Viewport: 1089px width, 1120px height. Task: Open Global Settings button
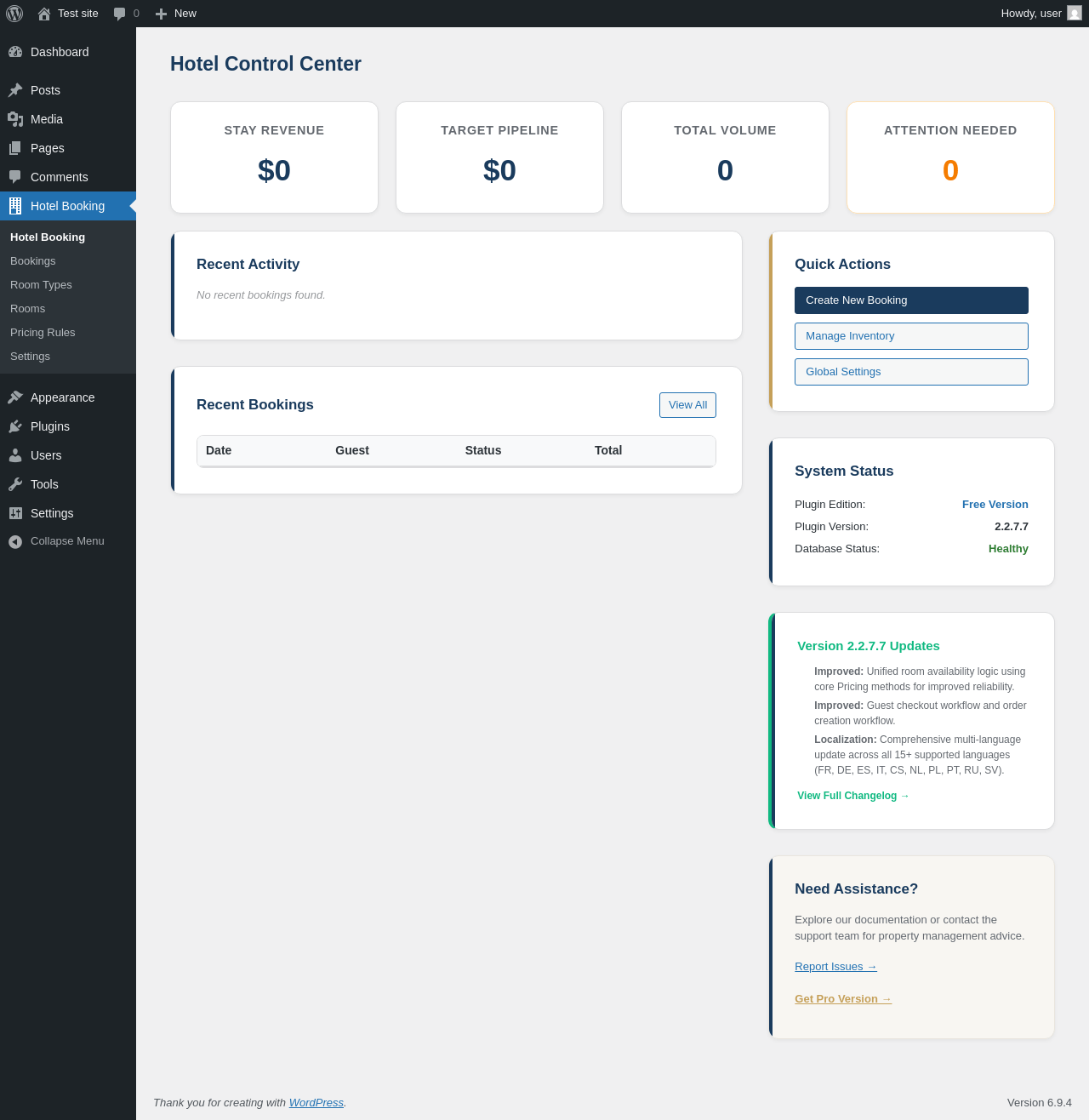click(x=911, y=372)
